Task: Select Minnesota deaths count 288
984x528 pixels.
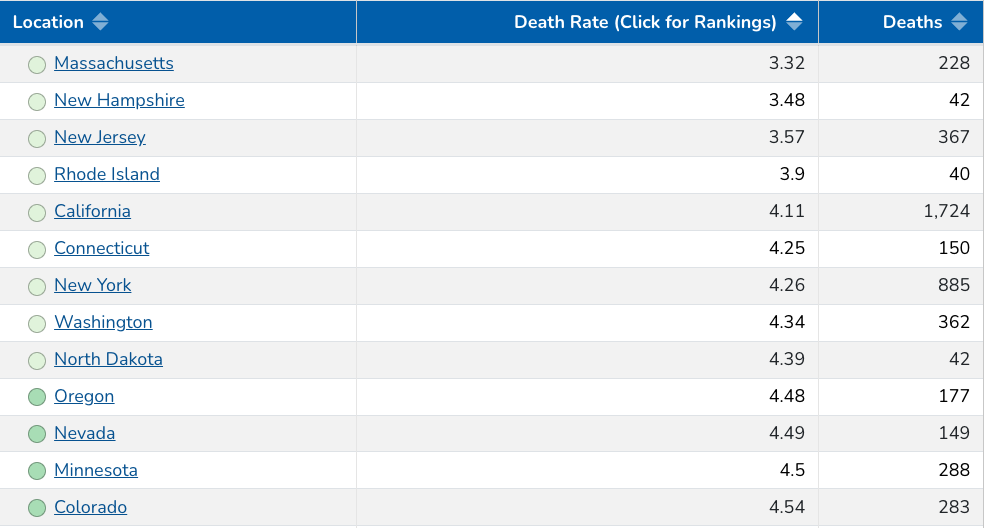Action: coord(954,470)
